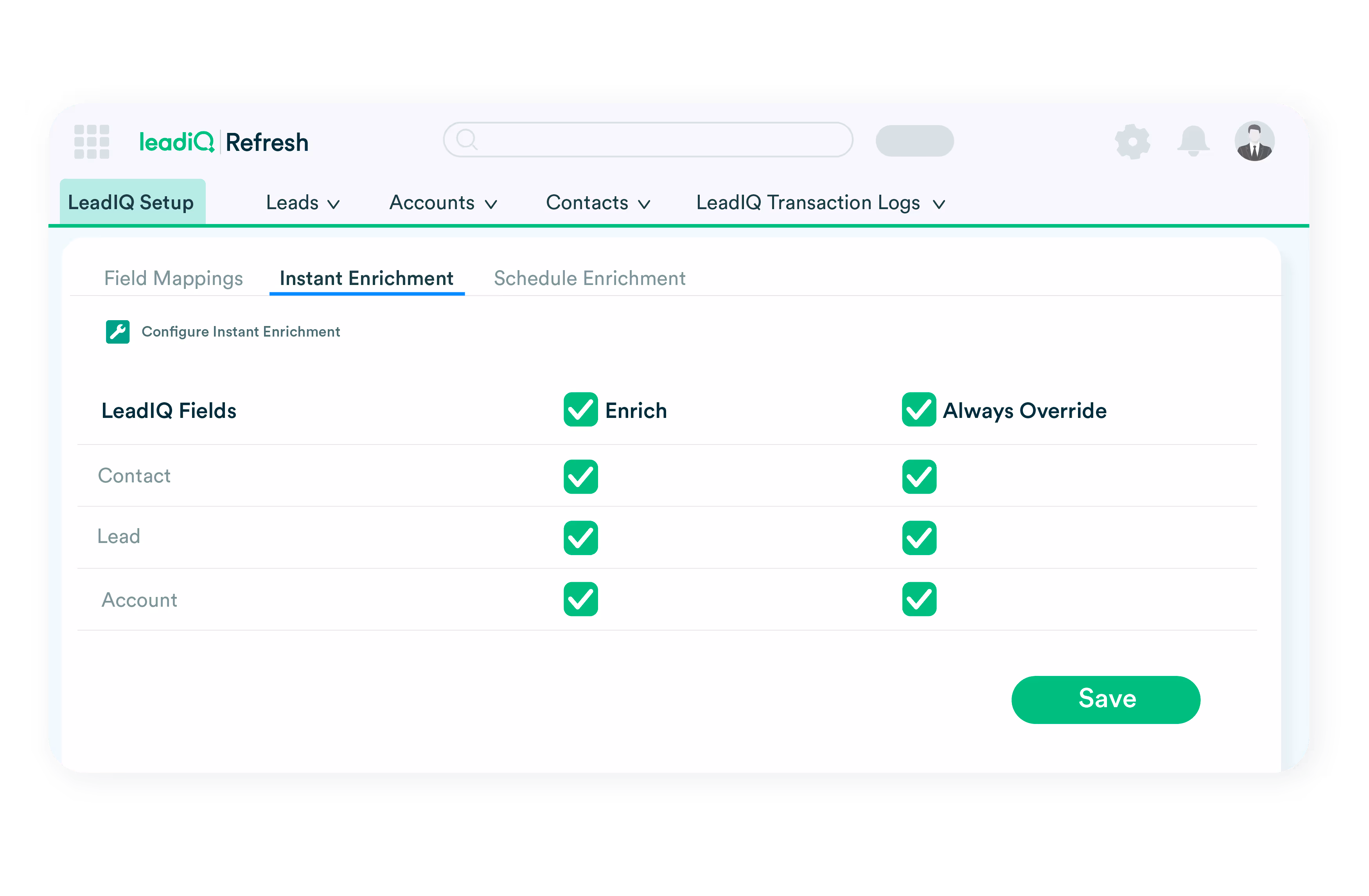This screenshot has width=1369, height=896.
Task: Switch to the Field Mappings tab
Action: [174, 278]
